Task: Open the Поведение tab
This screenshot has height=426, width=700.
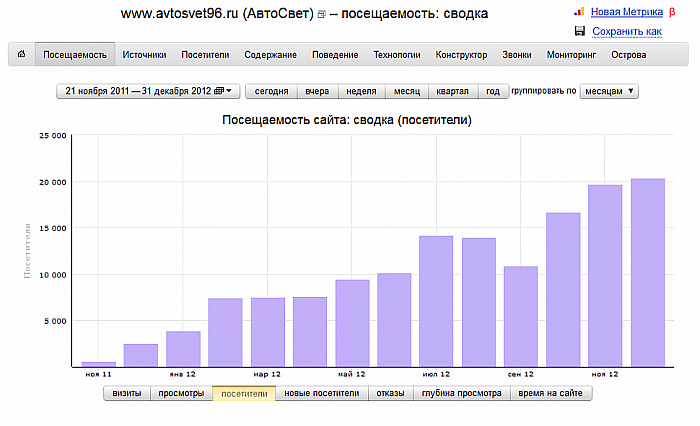Action: [335, 54]
